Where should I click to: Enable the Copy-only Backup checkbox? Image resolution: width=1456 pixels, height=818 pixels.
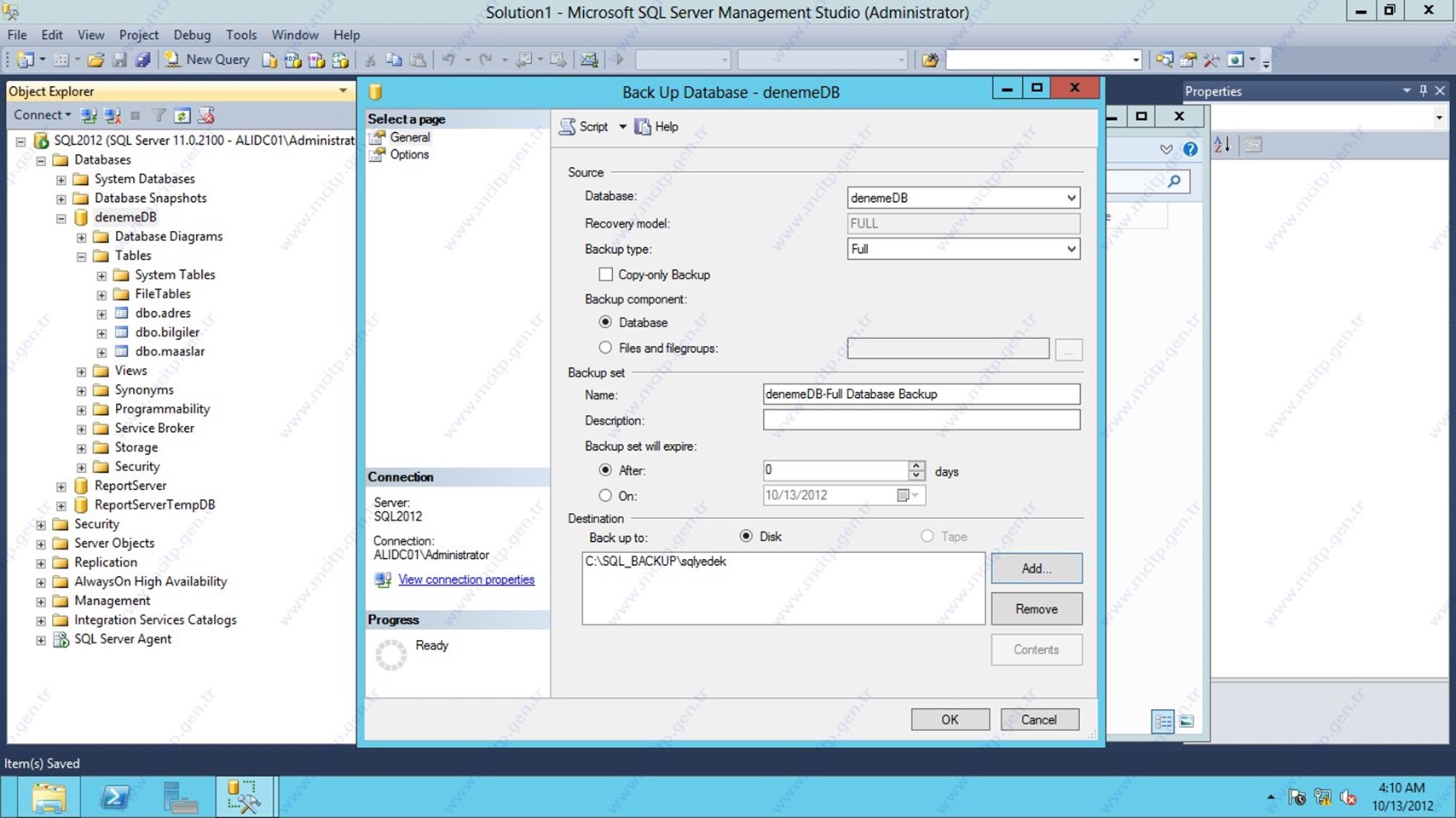605,274
